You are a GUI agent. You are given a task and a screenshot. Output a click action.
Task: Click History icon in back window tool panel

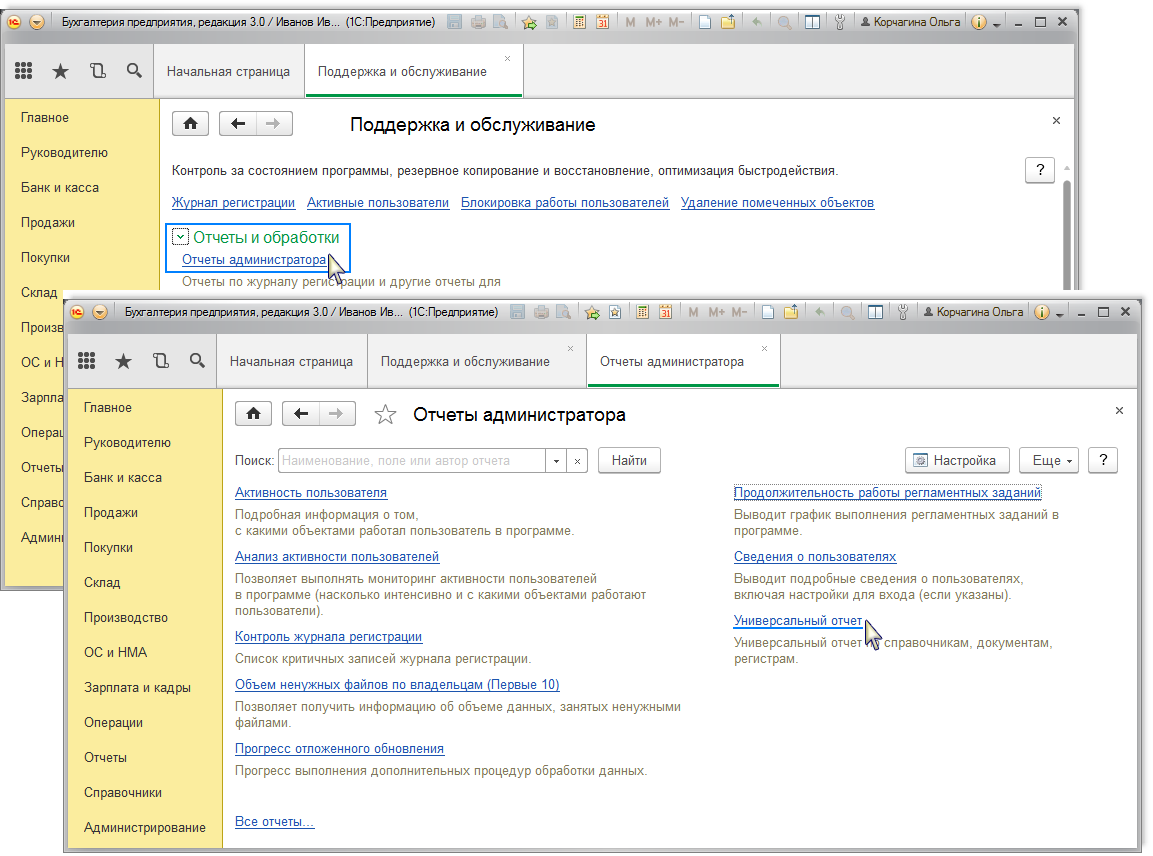pyautogui.click(x=97, y=71)
